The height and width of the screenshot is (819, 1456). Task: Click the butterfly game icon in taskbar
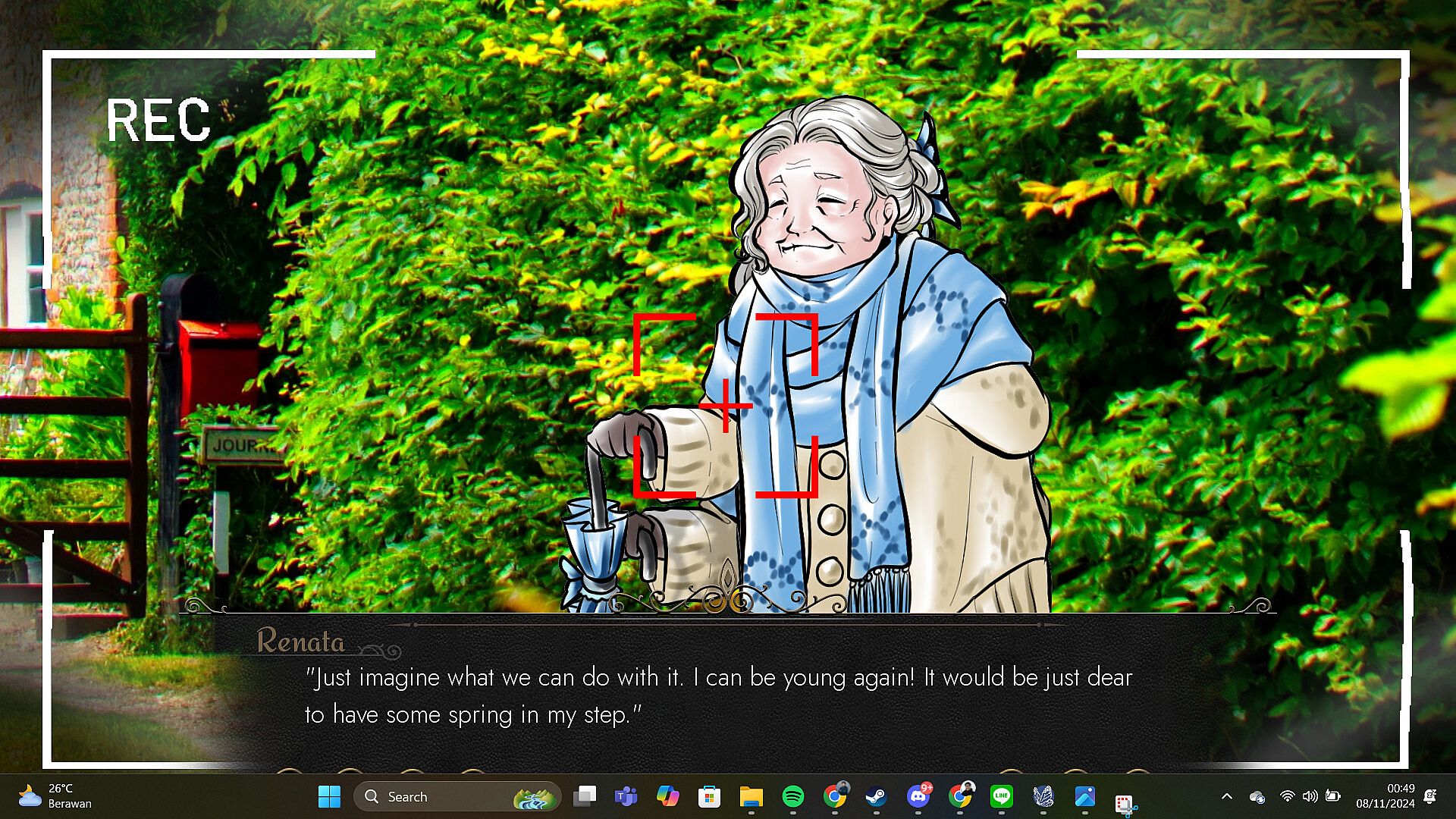click(1043, 796)
